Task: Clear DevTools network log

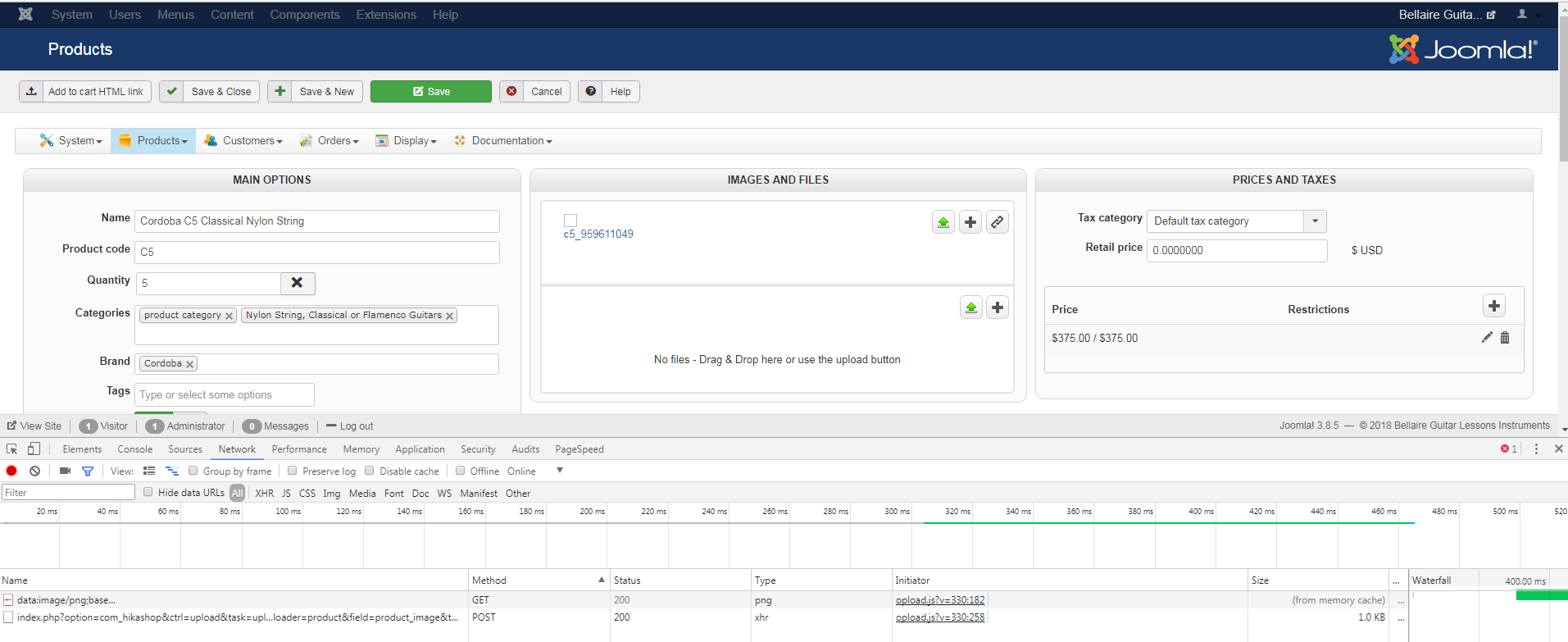Action: pos(34,471)
